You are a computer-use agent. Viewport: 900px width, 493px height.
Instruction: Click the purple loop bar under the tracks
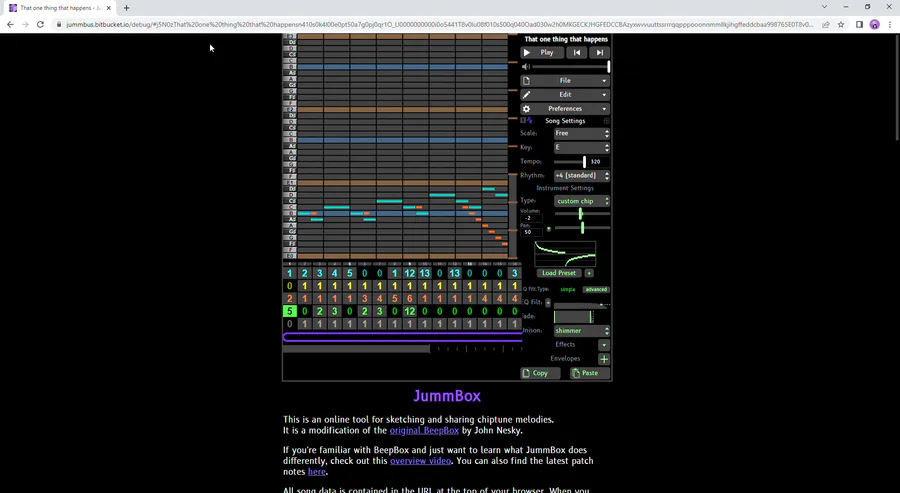click(402, 337)
